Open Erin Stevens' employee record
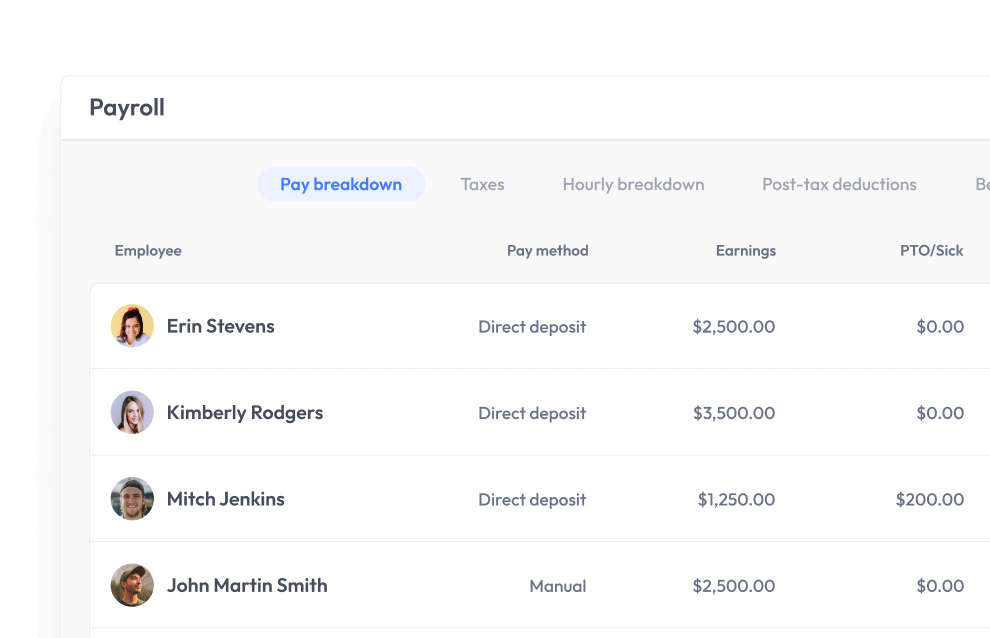This screenshot has width=990, height=638. [x=220, y=326]
